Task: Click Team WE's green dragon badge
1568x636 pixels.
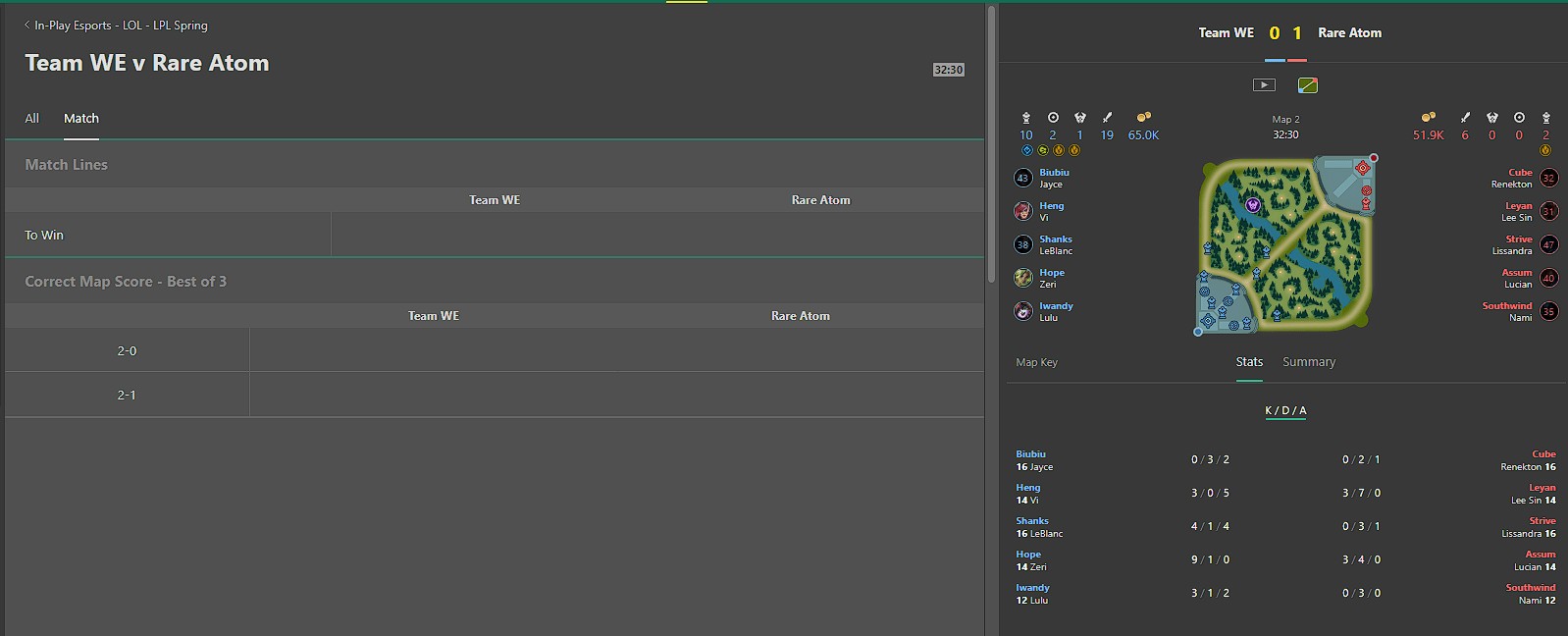Action: 1043,150
